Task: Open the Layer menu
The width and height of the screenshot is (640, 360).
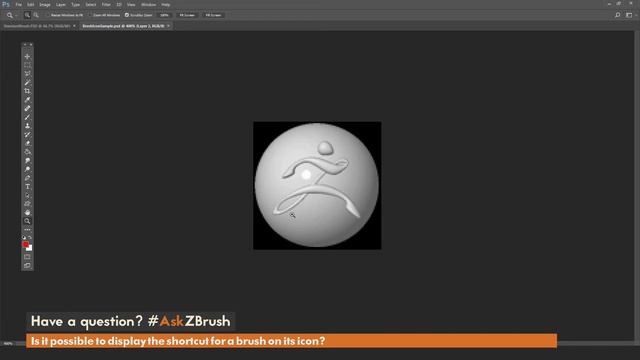Action: 61,4
